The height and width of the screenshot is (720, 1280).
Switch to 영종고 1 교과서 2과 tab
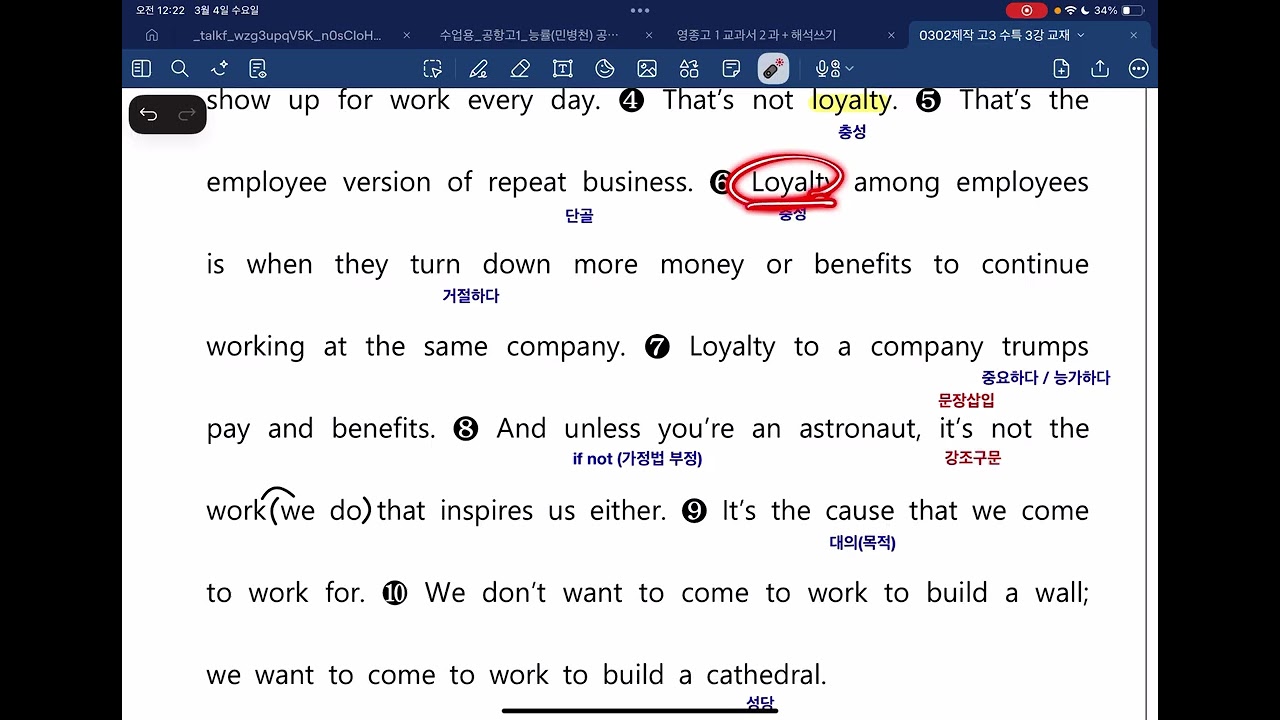[756, 35]
